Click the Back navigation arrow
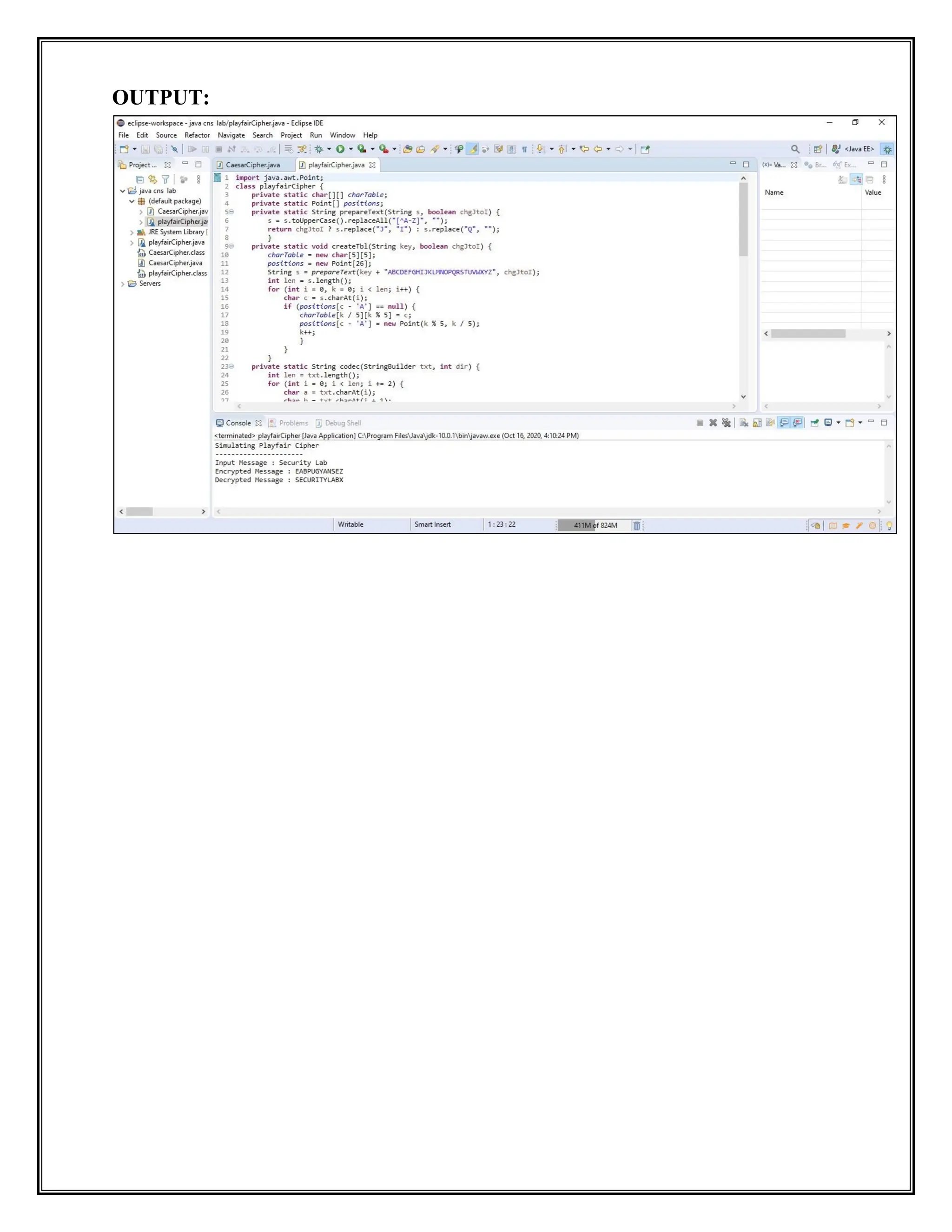Screen dimensions: 952x1232 (598, 149)
